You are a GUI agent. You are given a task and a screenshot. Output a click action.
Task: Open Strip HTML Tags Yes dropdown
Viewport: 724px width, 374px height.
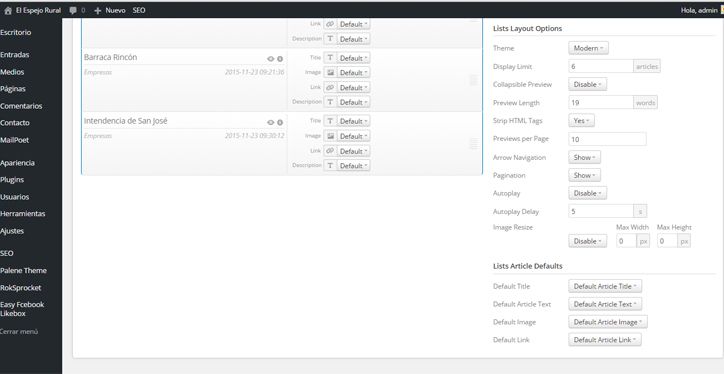(x=581, y=121)
